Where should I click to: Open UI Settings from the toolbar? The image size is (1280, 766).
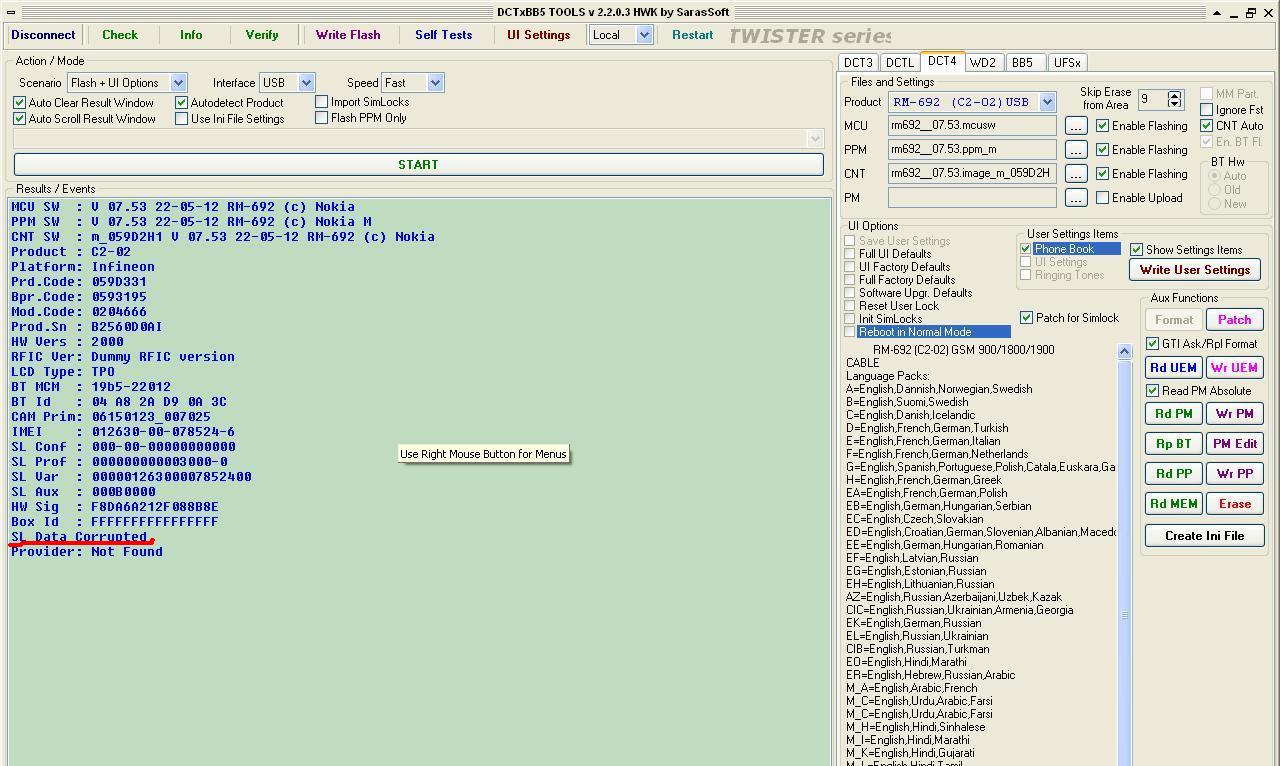click(x=538, y=35)
